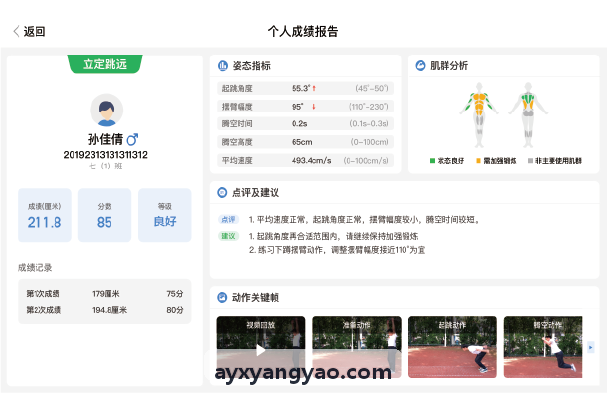Image resolution: width=607 pixels, height=393 pixels.
Task: Click the male gender icon beside 孙佳倩
Action: 132,139
